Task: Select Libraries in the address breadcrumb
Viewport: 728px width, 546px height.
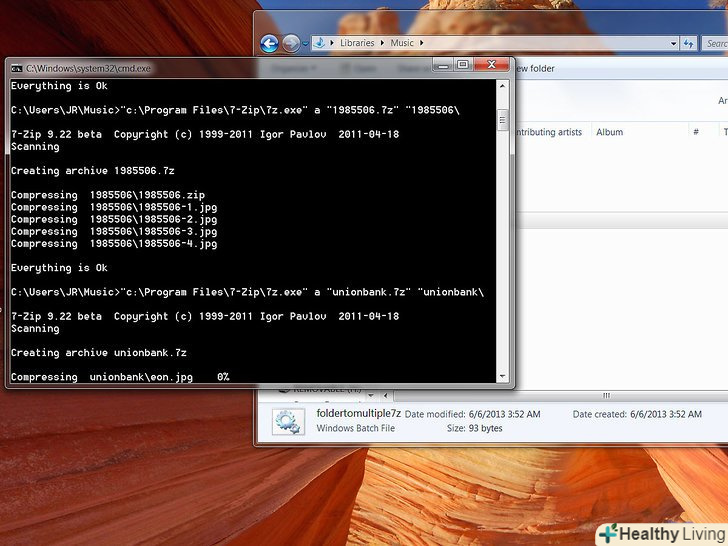Action: coord(356,43)
